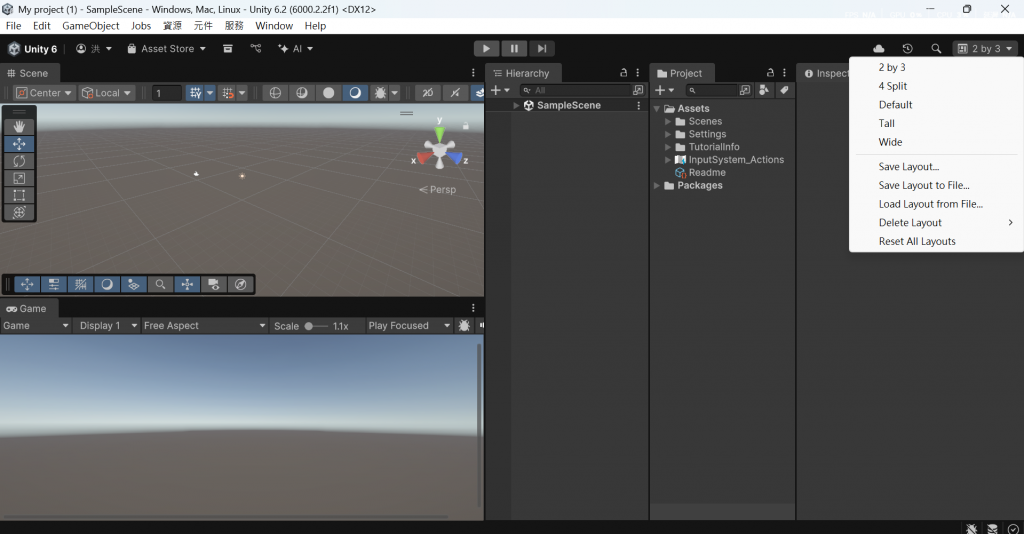The image size is (1024, 534).
Task: Open the Asset Store dropdown
Action: point(167,48)
